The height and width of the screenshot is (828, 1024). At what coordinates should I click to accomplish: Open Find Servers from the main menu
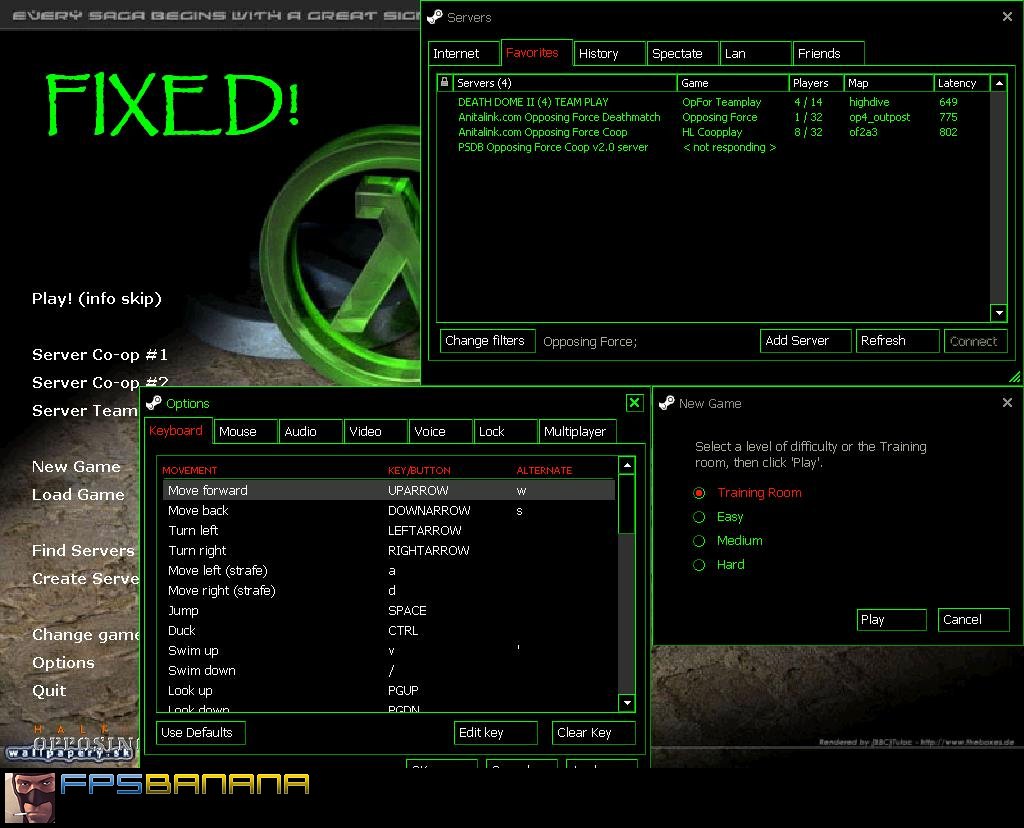pos(85,550)
